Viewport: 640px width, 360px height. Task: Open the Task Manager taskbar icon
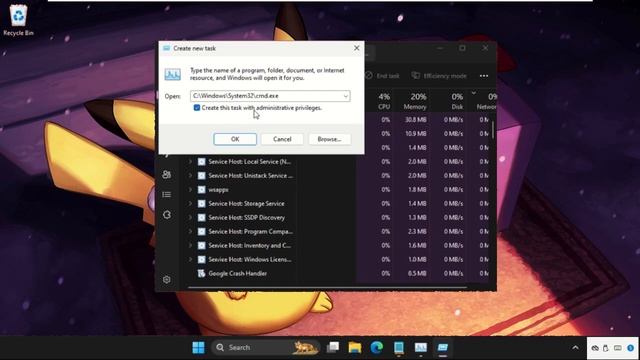click(x=420, y=347)
